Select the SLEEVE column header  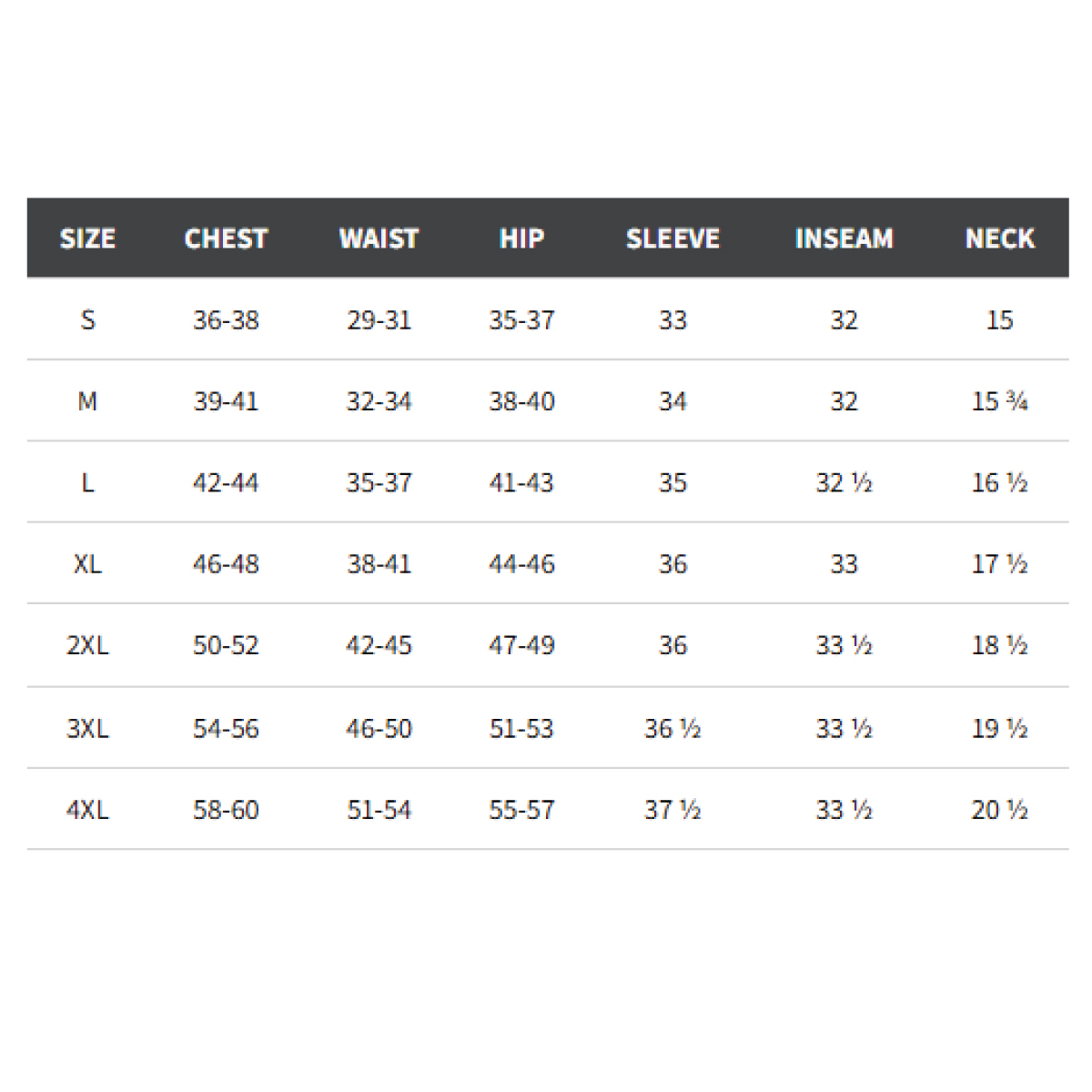pos(672,238)
